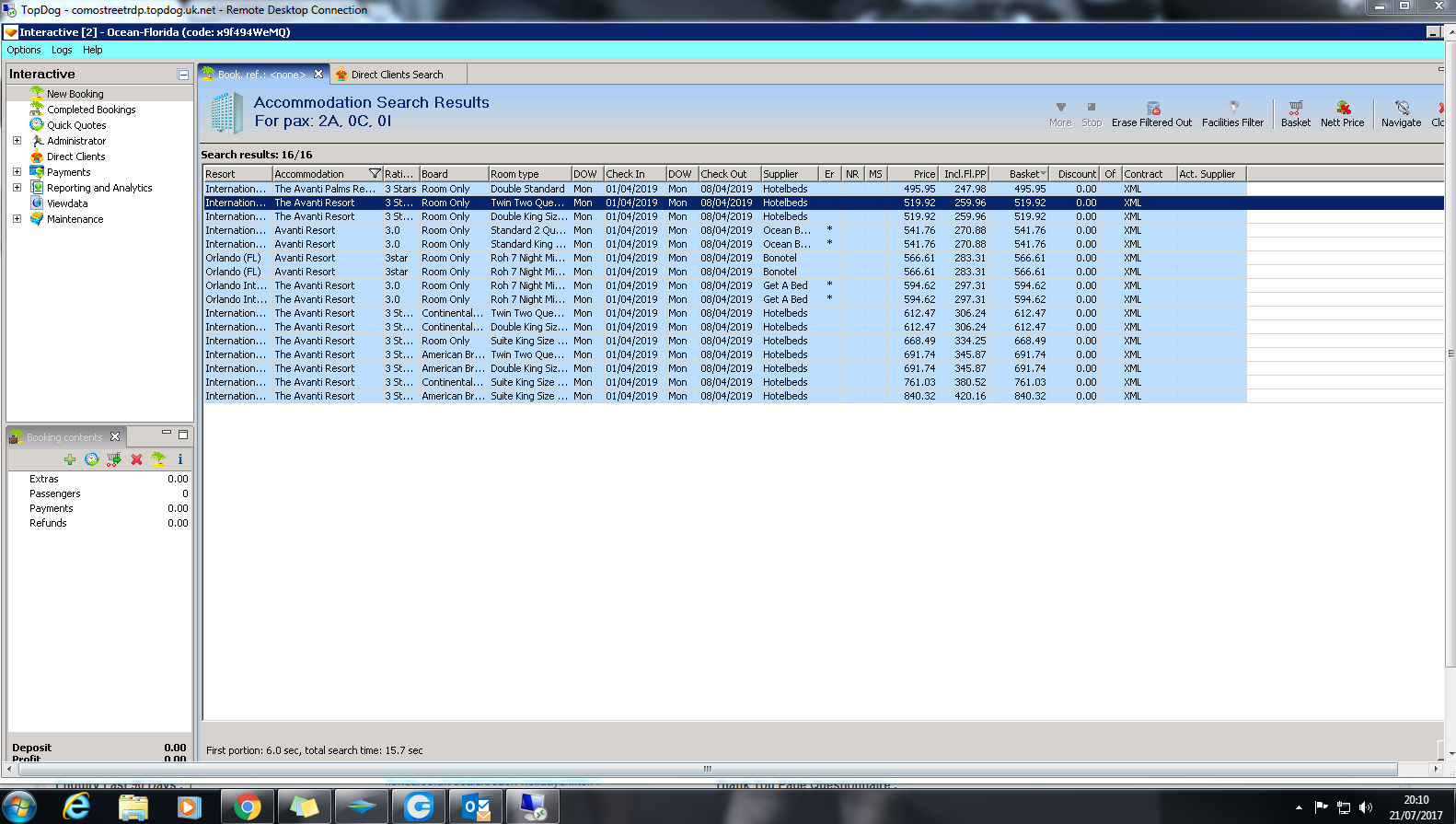Close the Booking contents tab
The width and height of the screenshot is (1456, 824).
point(115,437)
